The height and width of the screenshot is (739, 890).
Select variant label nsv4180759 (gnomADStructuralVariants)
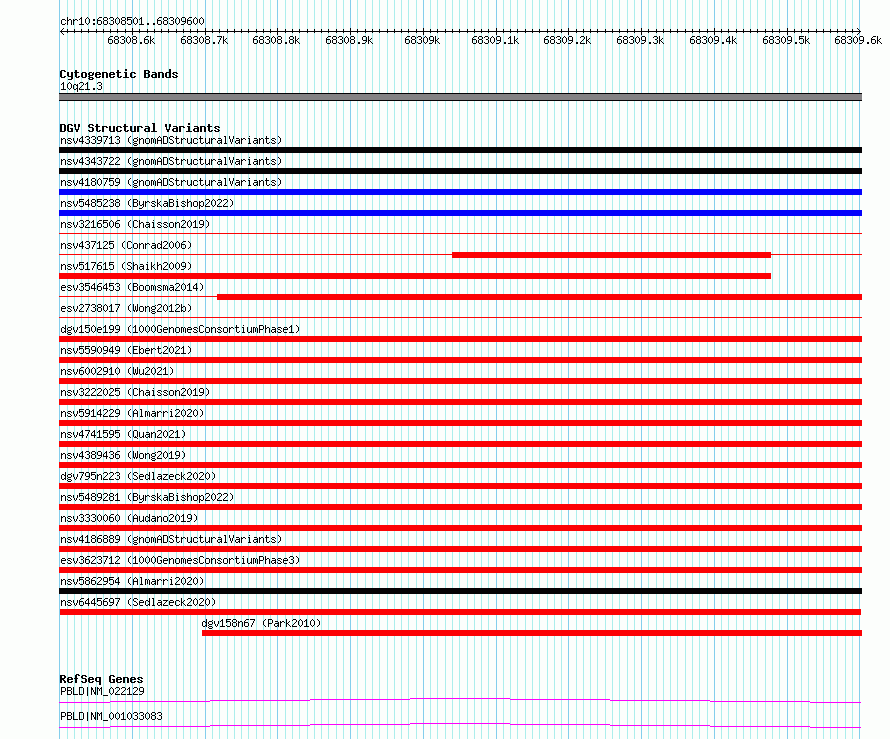(171, 182)
